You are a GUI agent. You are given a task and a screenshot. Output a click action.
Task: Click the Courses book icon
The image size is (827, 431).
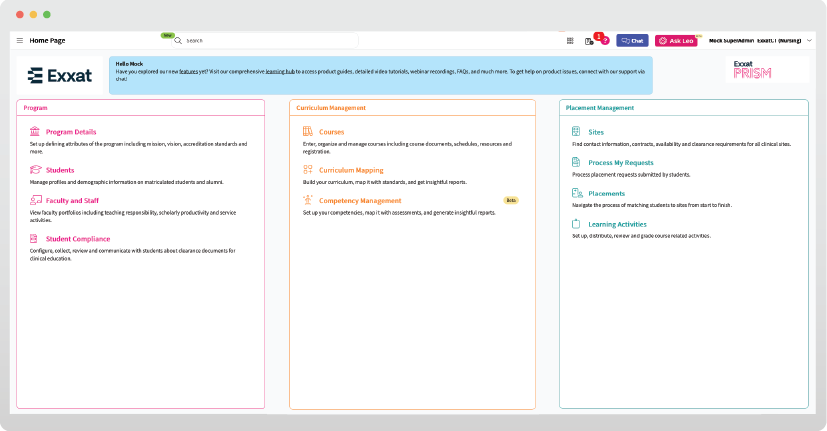pyautogui.click(x=308, y=131)
